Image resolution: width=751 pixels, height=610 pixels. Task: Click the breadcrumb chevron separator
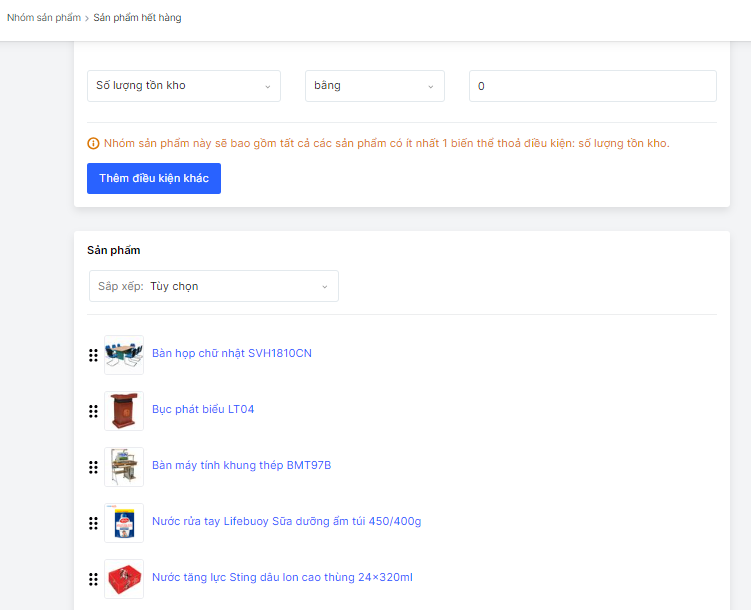(87, 18)
